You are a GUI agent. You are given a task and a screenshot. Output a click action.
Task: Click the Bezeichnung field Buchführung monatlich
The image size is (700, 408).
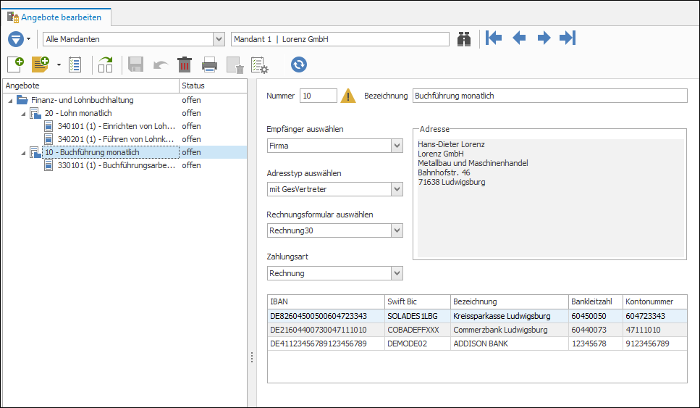click(x=550, y=96)
